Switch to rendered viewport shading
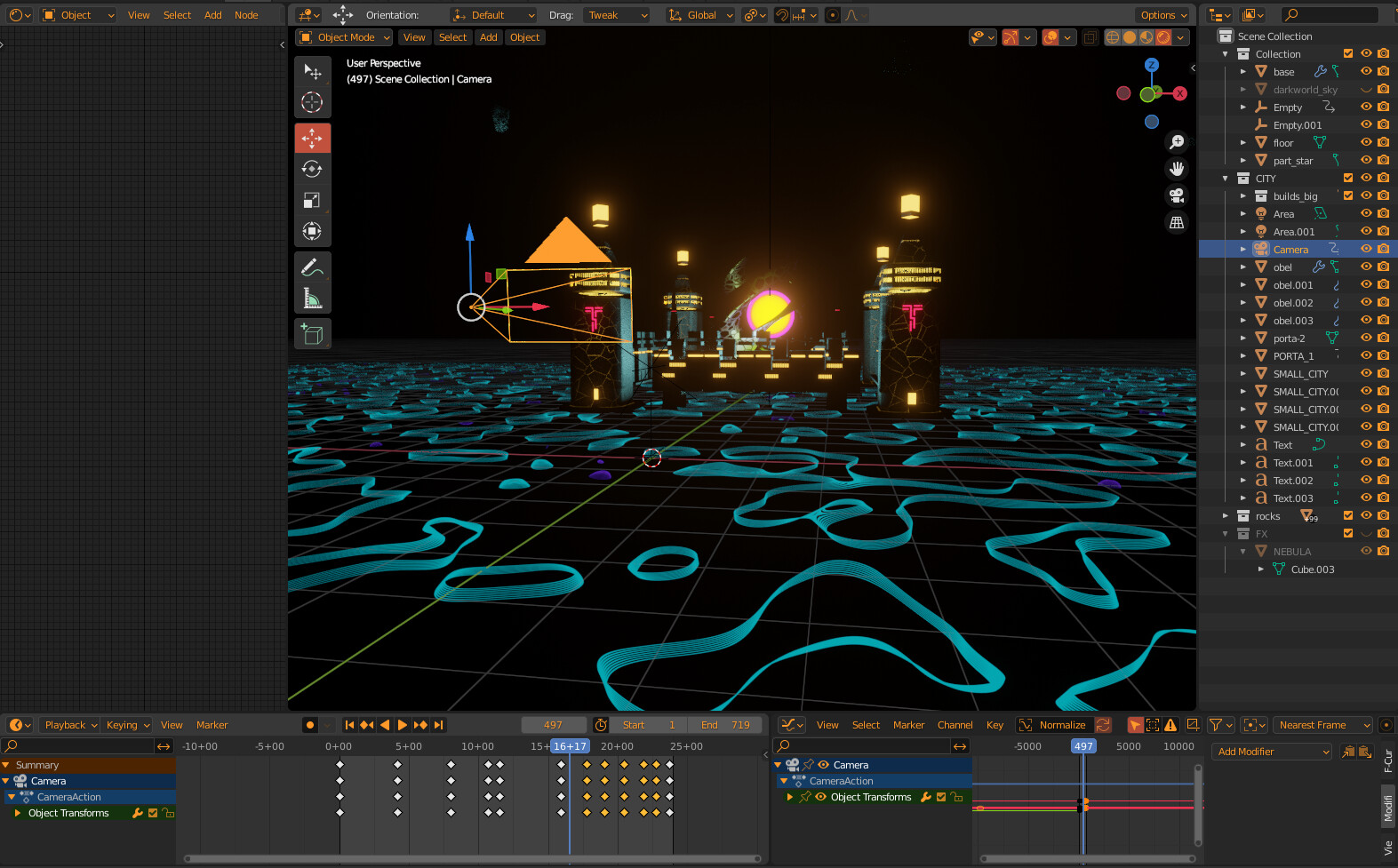Viewport: 1398px width, 868px height. pyautogui.click(x=1163, y=37)
